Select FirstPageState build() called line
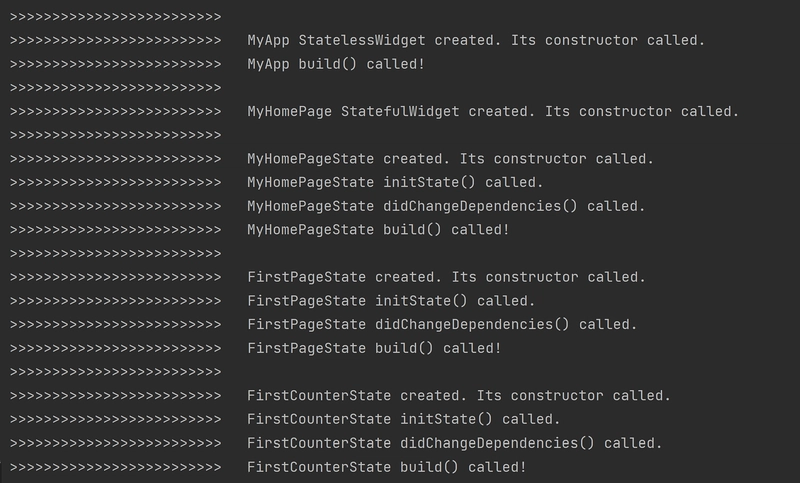 click(256, 348)
